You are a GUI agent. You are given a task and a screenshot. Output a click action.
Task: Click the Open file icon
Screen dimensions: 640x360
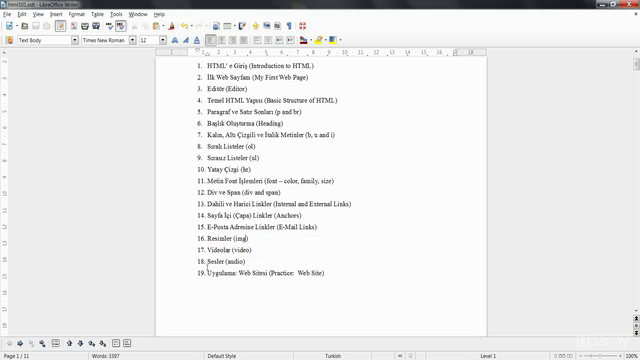[24, 26]
